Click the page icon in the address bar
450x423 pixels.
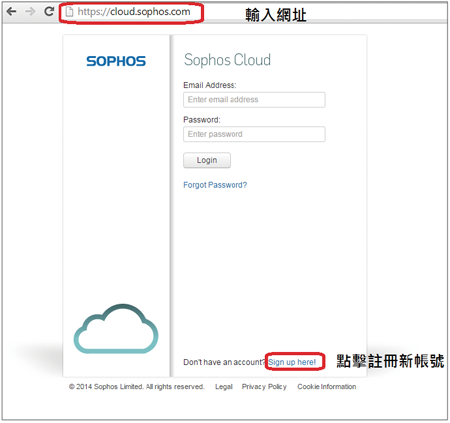pos(69,12)
